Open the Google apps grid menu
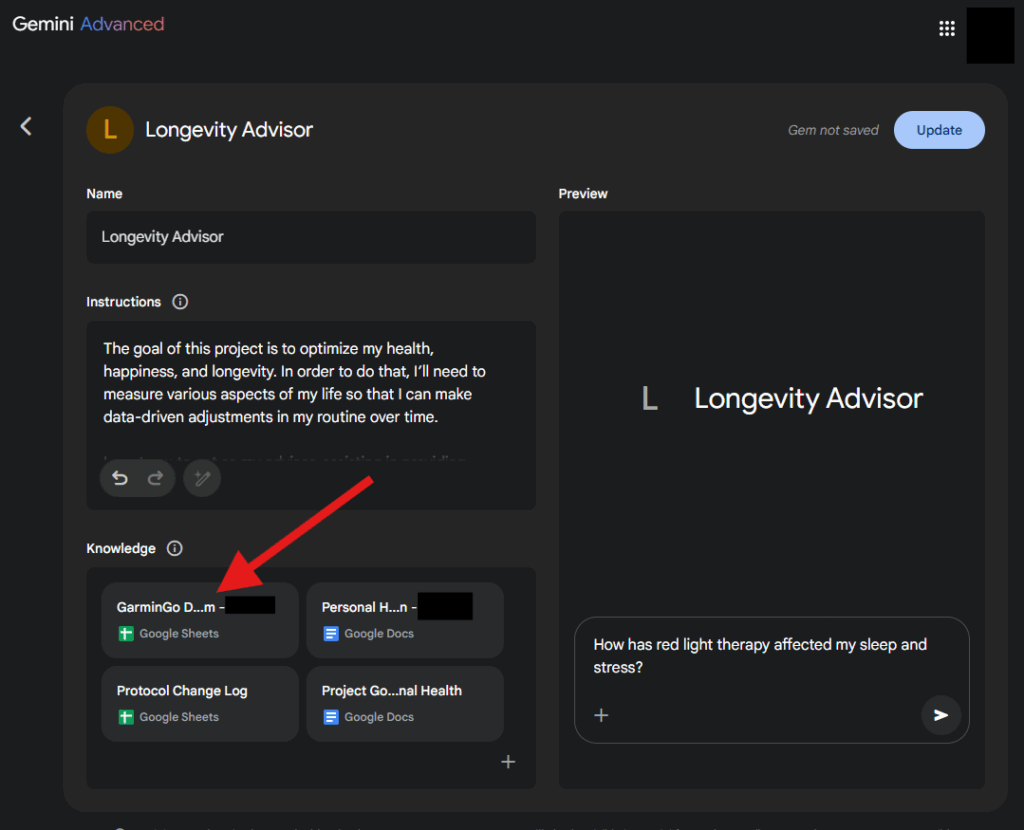 pos(946,28)
